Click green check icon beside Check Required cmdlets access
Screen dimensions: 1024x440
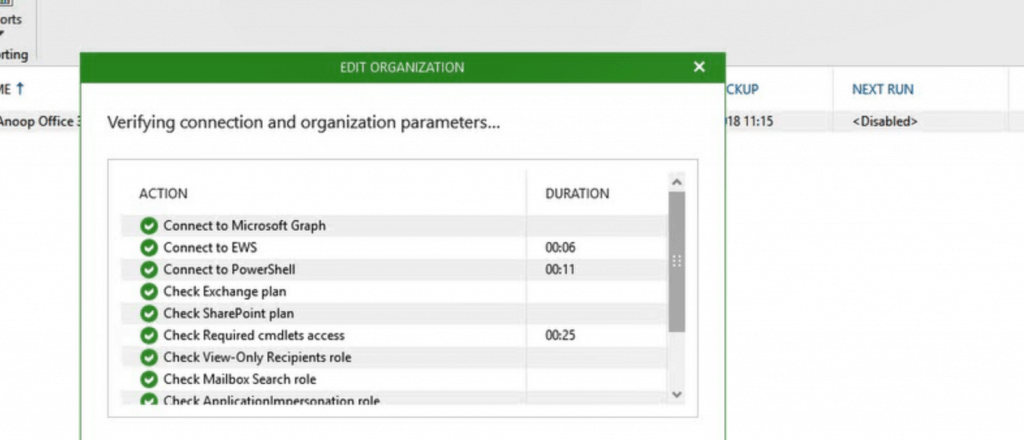(149, 336)
